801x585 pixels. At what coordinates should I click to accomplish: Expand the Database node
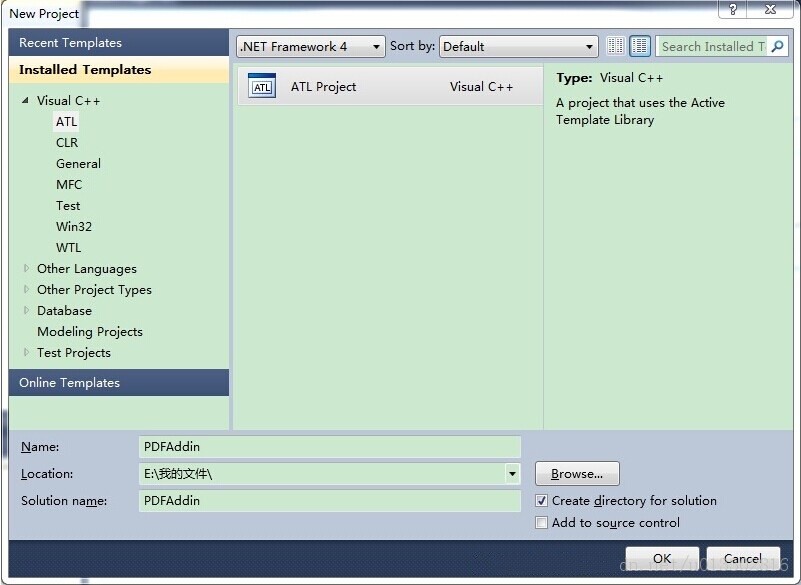tap(26, 310)
